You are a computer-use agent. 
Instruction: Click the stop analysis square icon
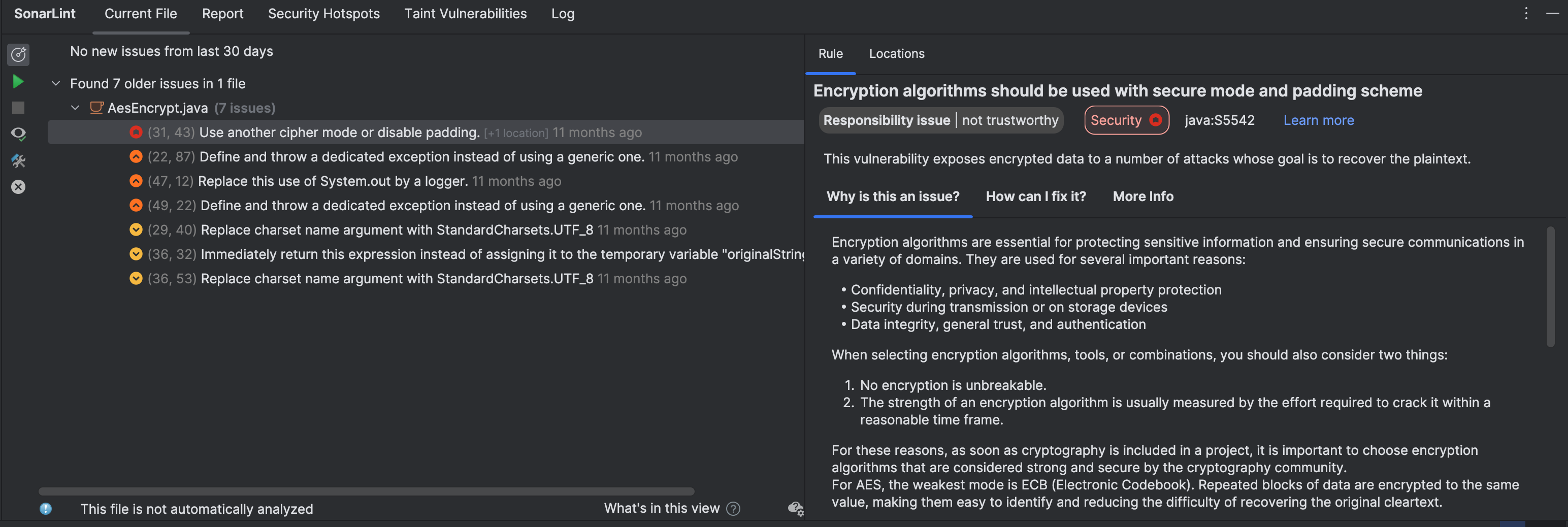tap(18, 108)
